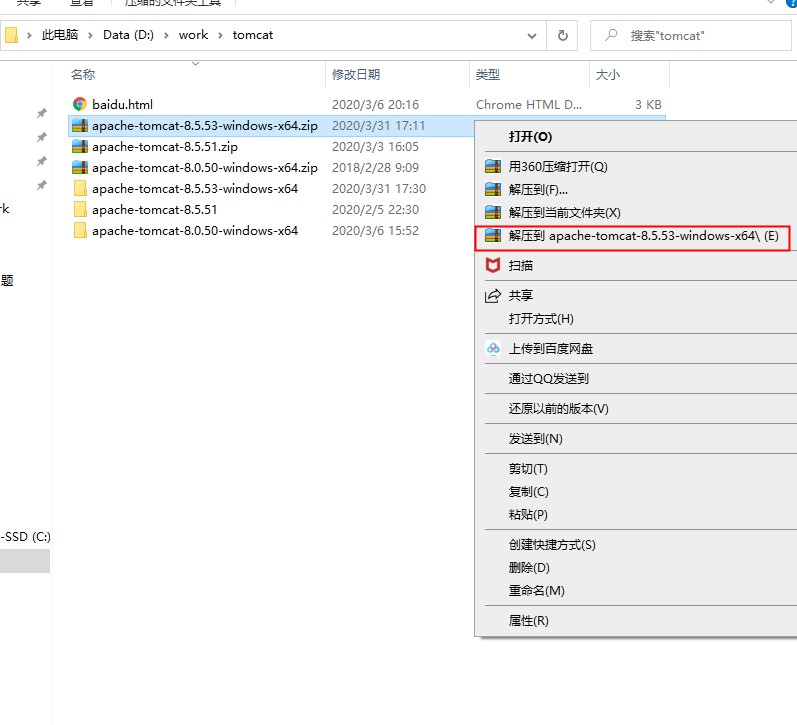
Task: Click tomcat in the breadcrumb path
Action: click(253, 35)
